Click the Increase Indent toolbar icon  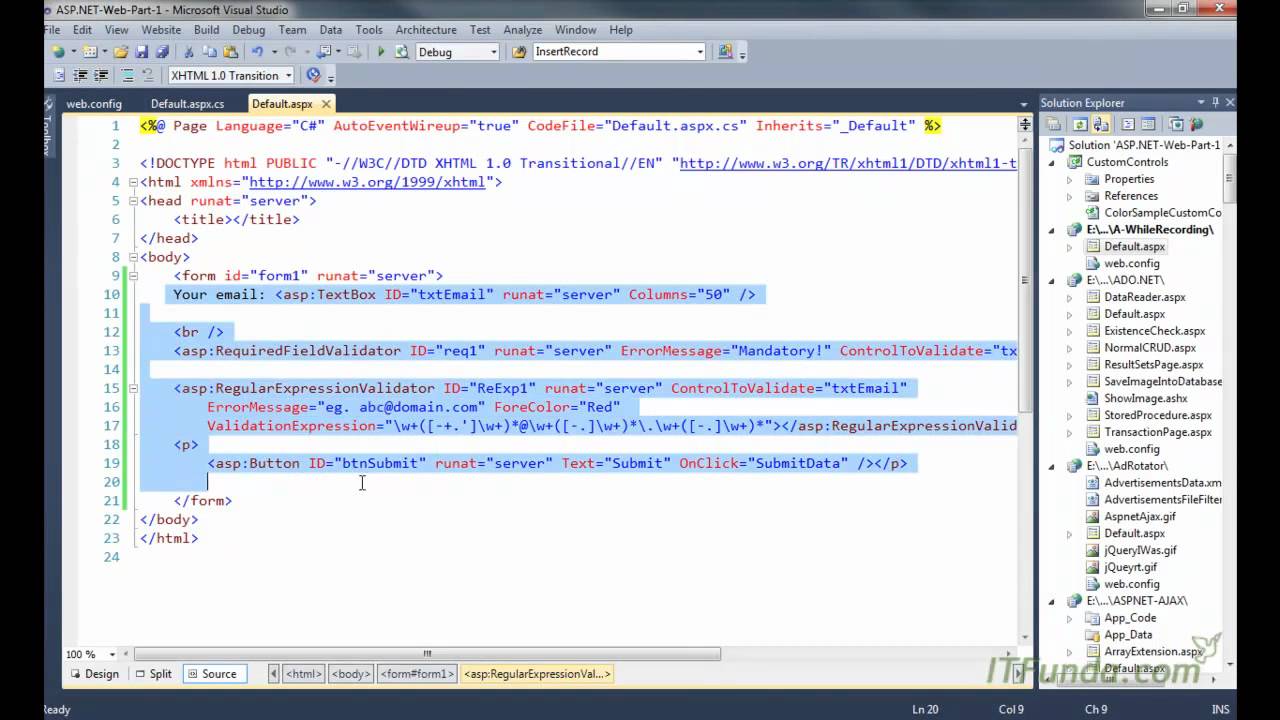pos(101,75)
